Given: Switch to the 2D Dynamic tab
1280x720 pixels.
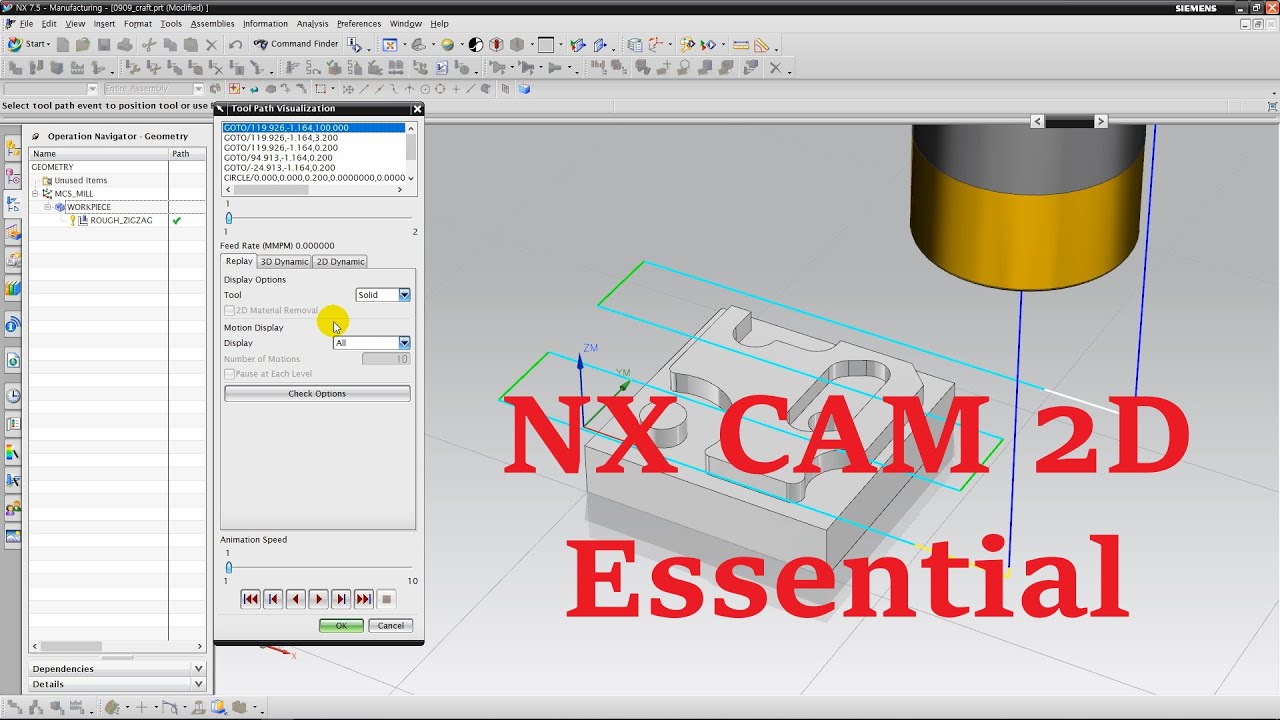Looking at the screenshot, I should point(340,262).
